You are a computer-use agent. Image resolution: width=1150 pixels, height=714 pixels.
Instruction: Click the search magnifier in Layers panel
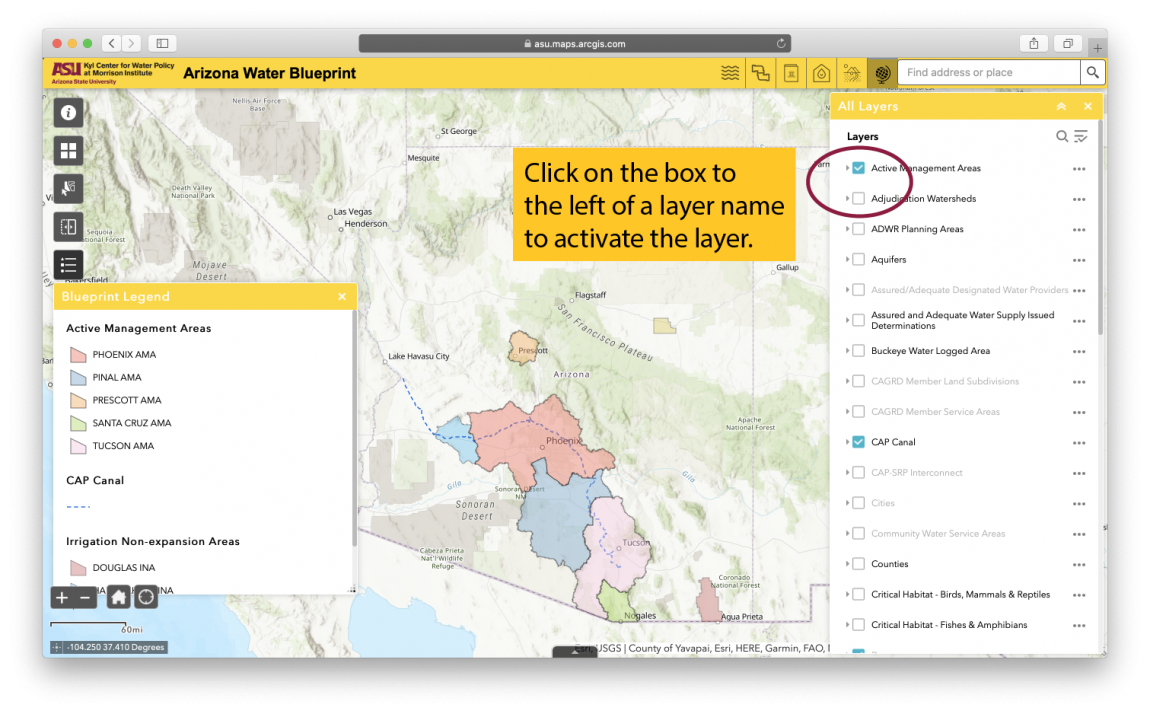(1062, 136)
